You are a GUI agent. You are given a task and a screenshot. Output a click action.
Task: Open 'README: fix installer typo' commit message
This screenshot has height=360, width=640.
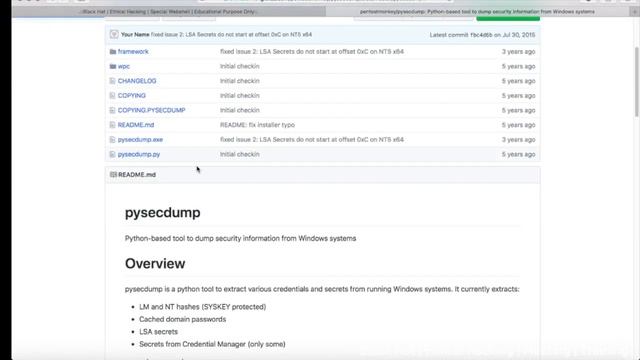[x=257, y=125]
